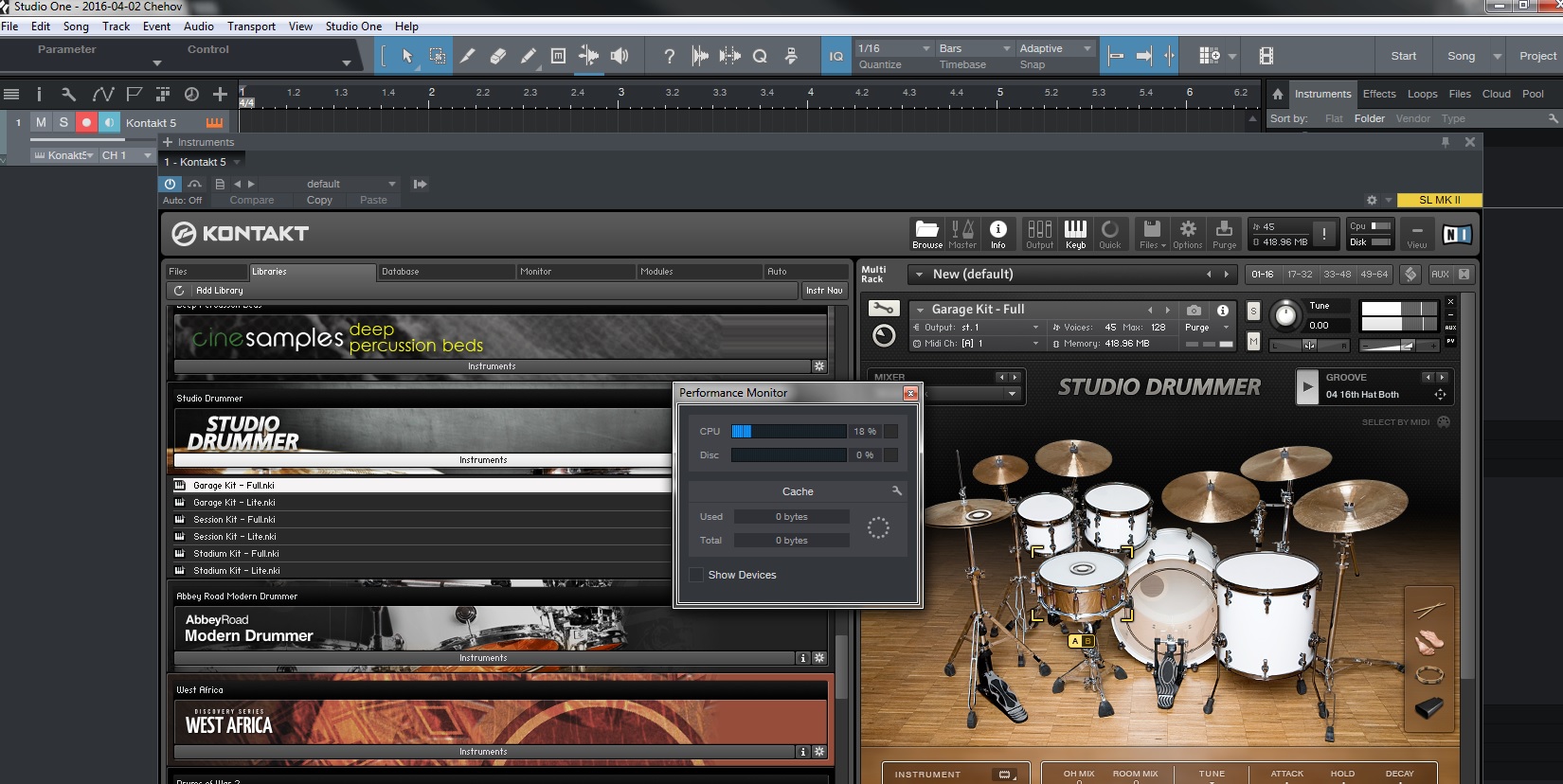Expand the default preset dropdown
The image size is (1563, 784).
391,184
